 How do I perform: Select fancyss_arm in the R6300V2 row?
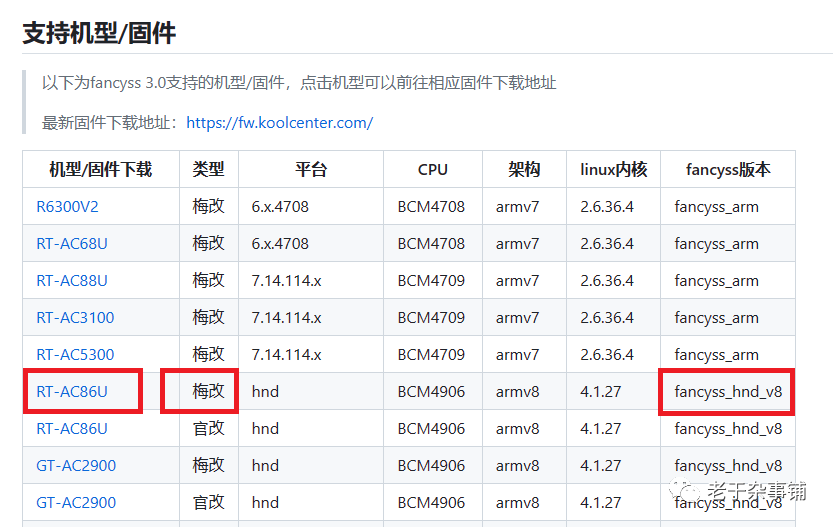716,207
